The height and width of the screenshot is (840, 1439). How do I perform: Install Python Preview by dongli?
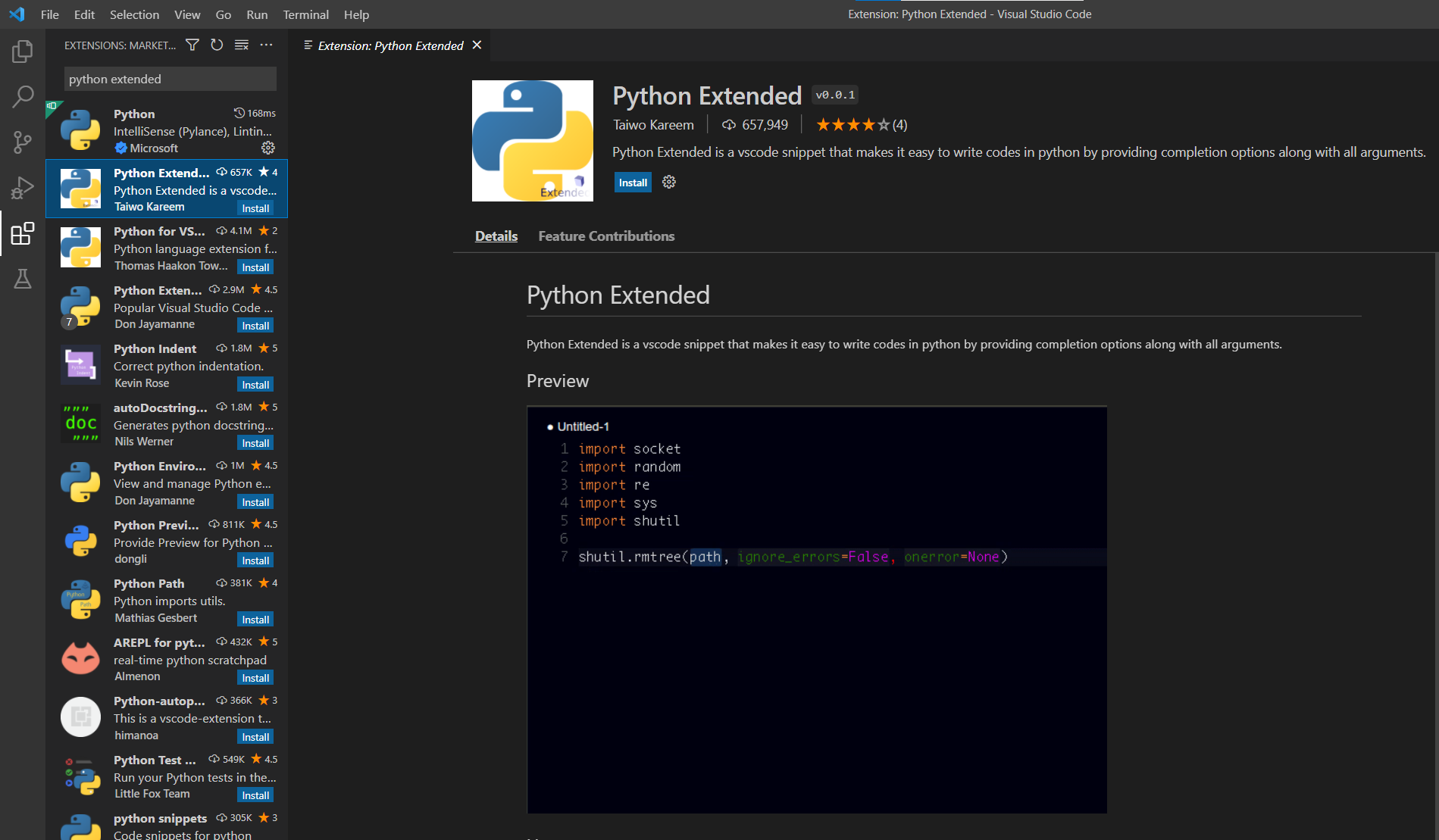(255, 561)
